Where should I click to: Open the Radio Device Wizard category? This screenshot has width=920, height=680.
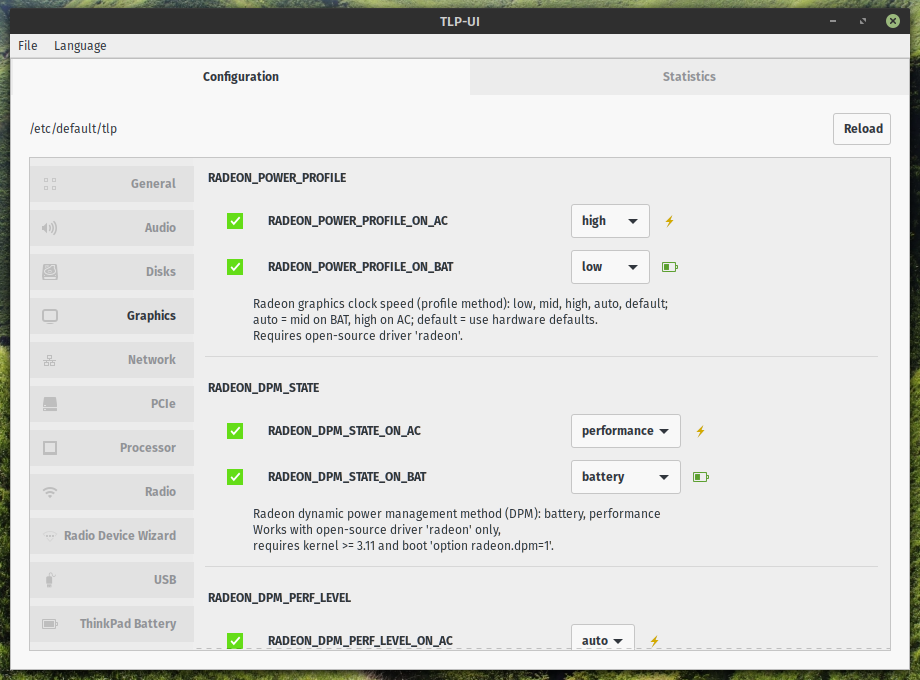point(112,536)
